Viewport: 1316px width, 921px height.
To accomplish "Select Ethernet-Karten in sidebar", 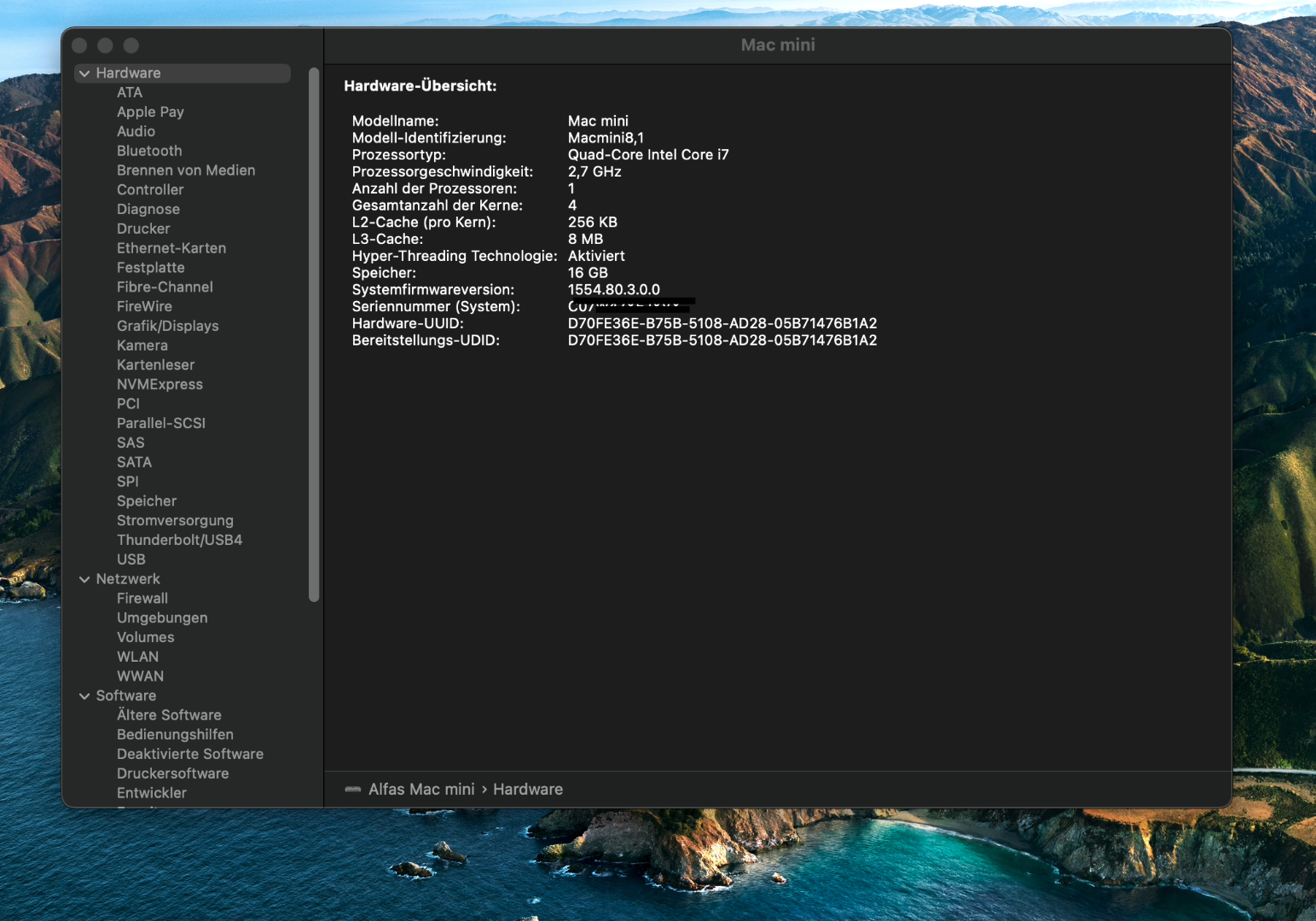I will pyautogui.click(x=171, y=248).
